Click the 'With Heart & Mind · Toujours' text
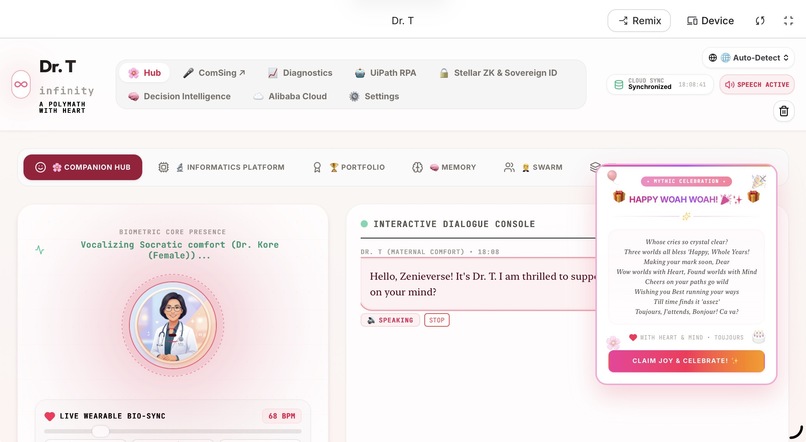This screenshot has height=442, width=806. tap(691, 338)
